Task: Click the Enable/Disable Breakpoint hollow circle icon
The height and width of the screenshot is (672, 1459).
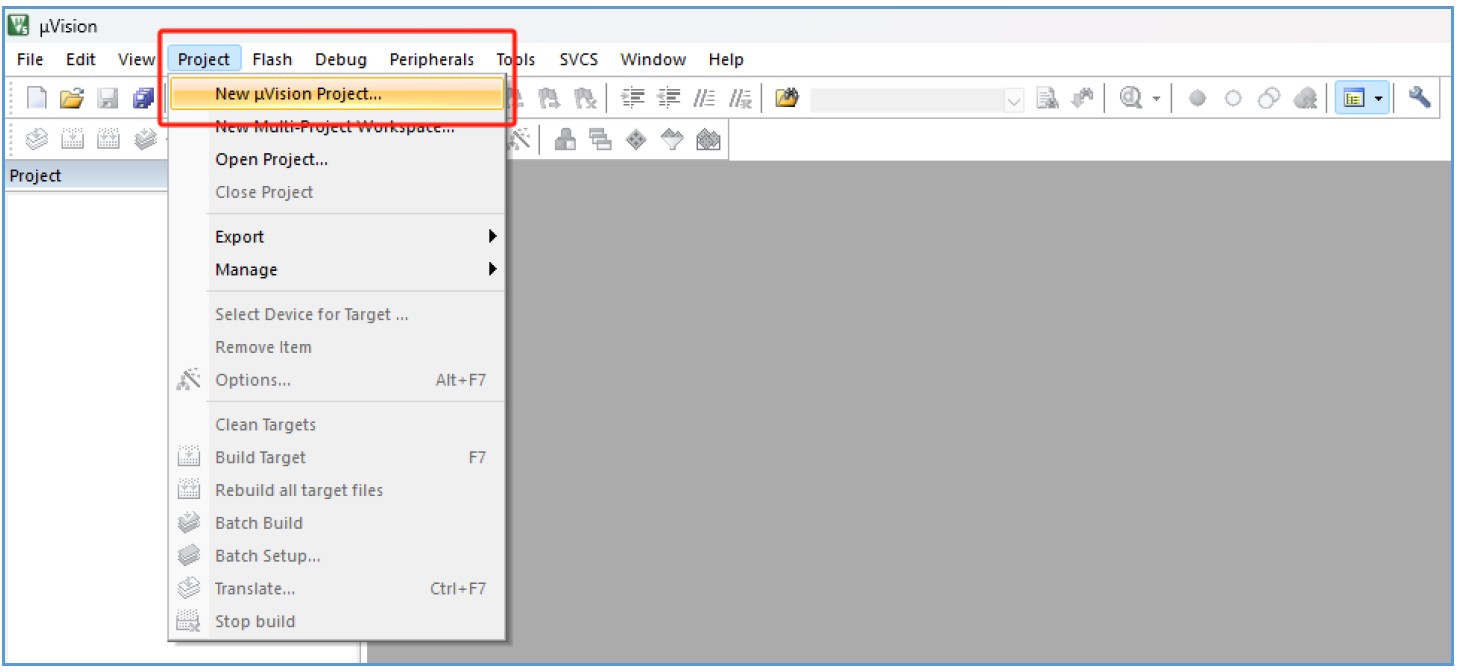Action: click(1233, 98)
